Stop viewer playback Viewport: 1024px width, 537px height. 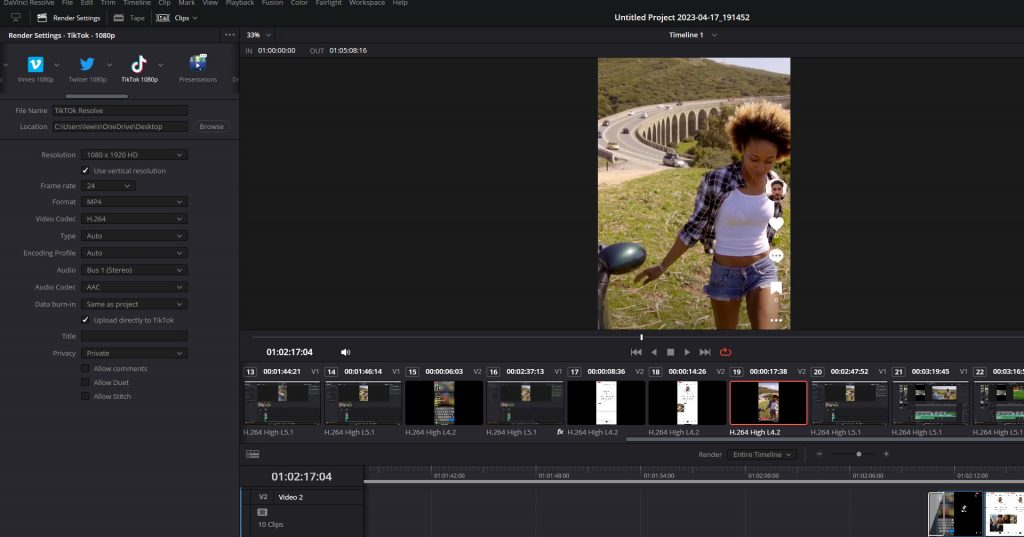tap(670, 352)
